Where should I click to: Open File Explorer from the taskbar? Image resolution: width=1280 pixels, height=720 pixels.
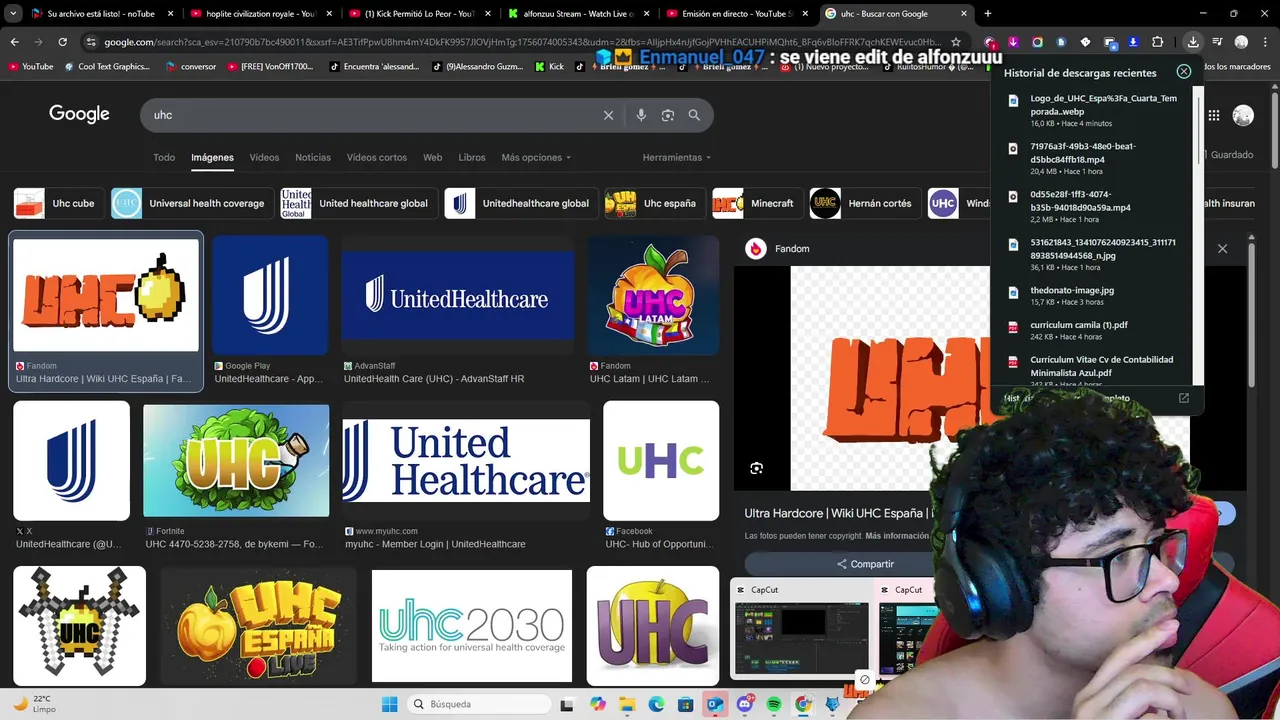coord(626,704)
